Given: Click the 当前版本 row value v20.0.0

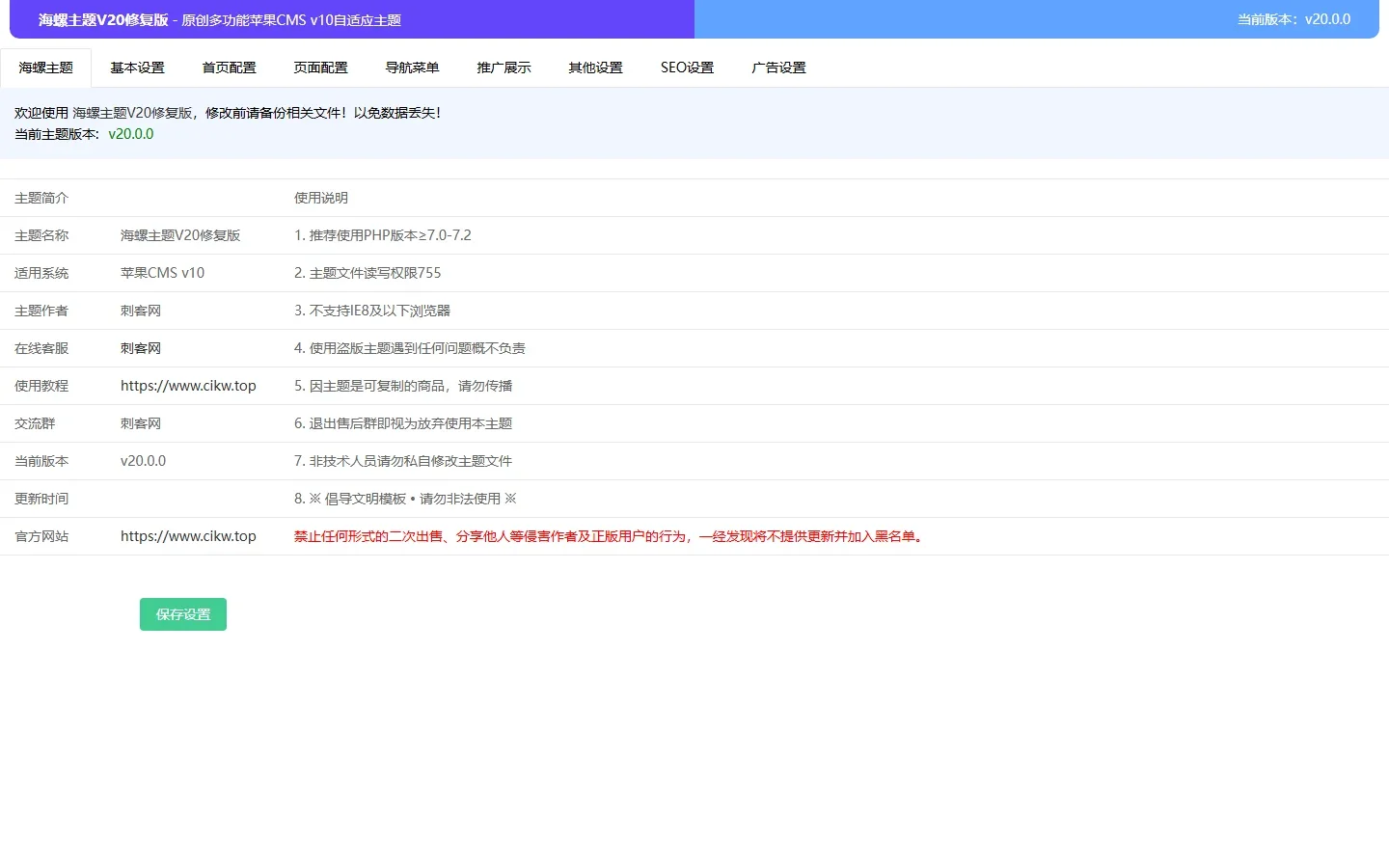Looking at the screenshot, I should pyautogui.click(x=143, y=461).
